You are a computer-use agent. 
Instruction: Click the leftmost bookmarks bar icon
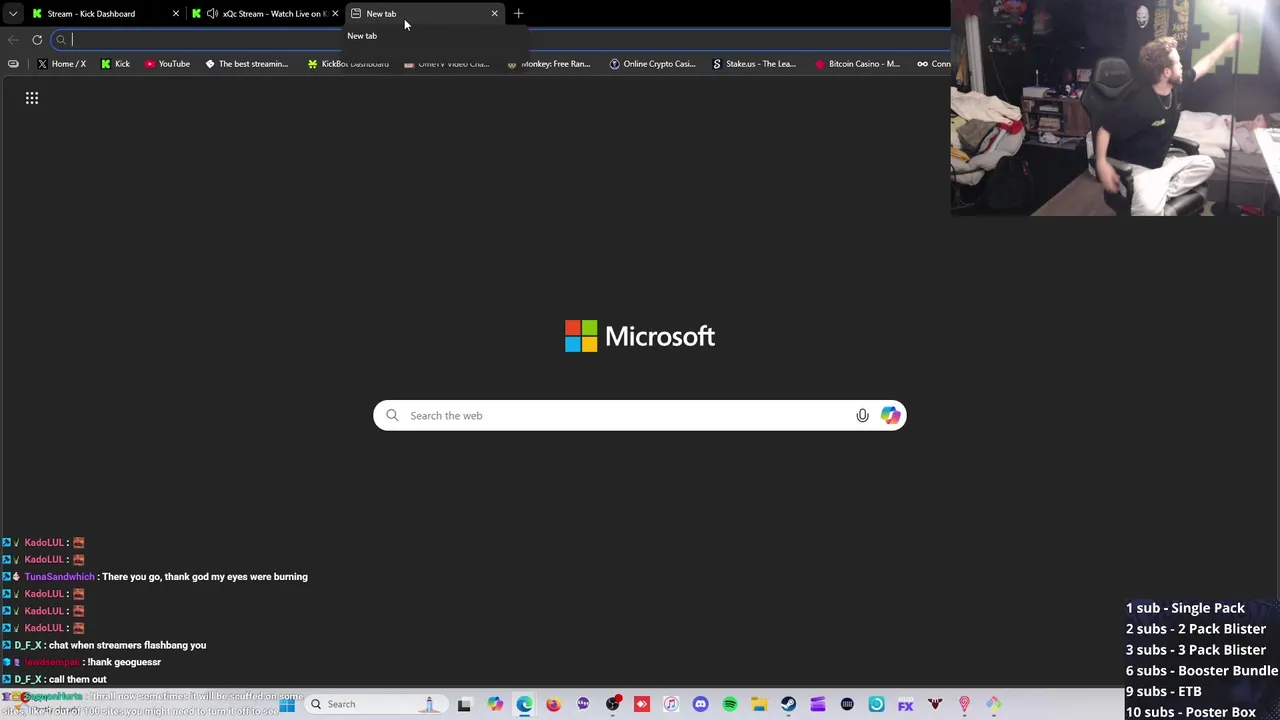tap(13, 64)
